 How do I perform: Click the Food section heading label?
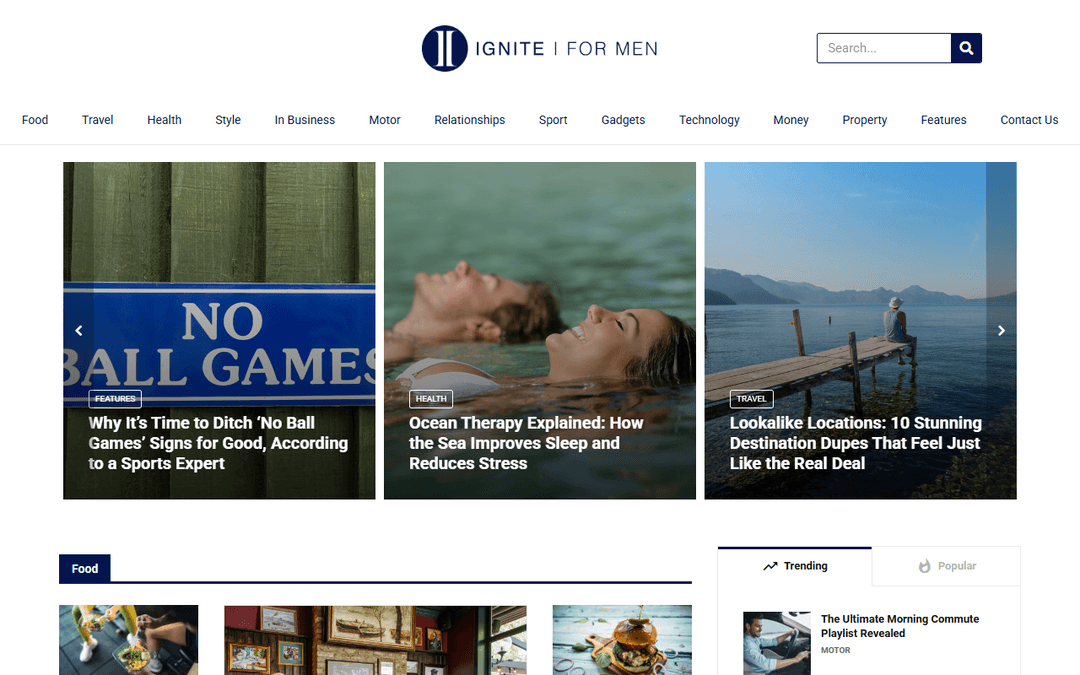point(85,569)
